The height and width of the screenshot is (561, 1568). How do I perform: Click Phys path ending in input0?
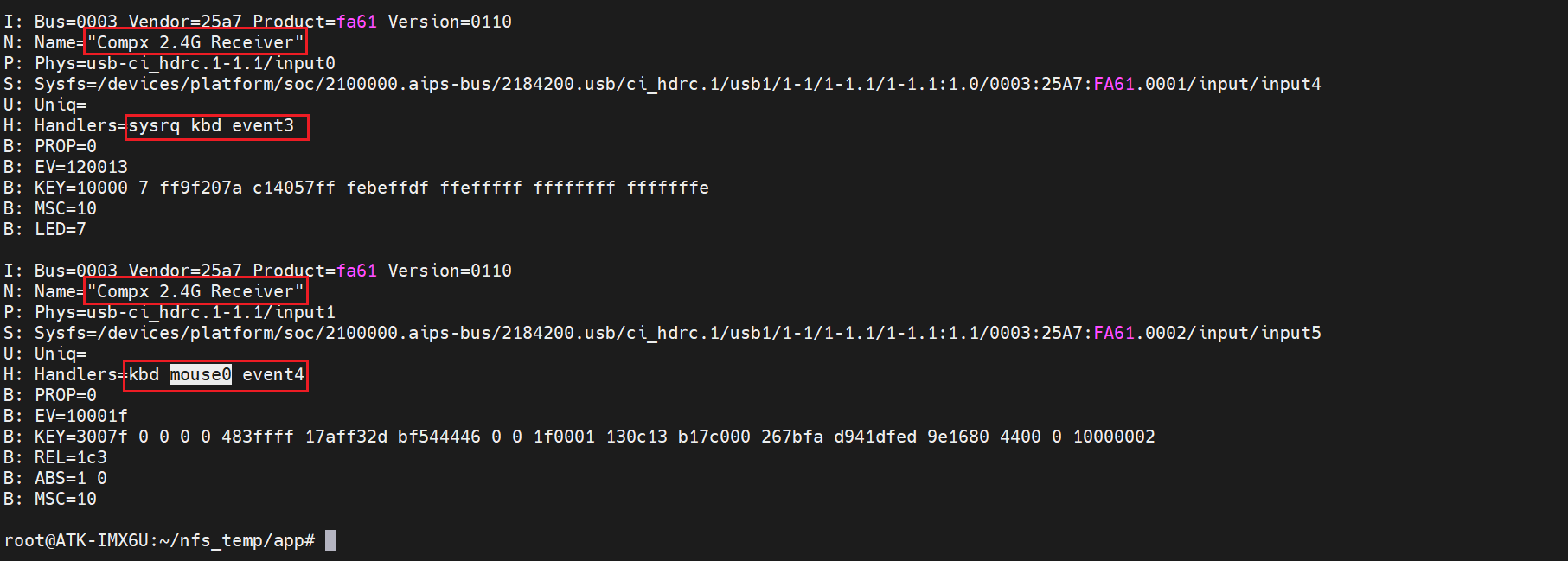[x=185, y=63]
